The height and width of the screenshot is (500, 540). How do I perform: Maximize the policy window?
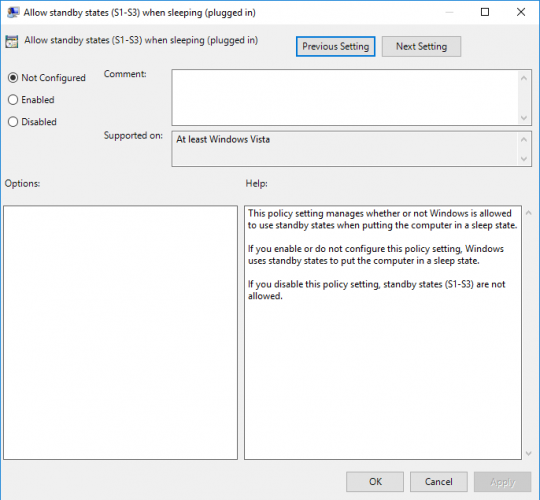click(485, 12)
